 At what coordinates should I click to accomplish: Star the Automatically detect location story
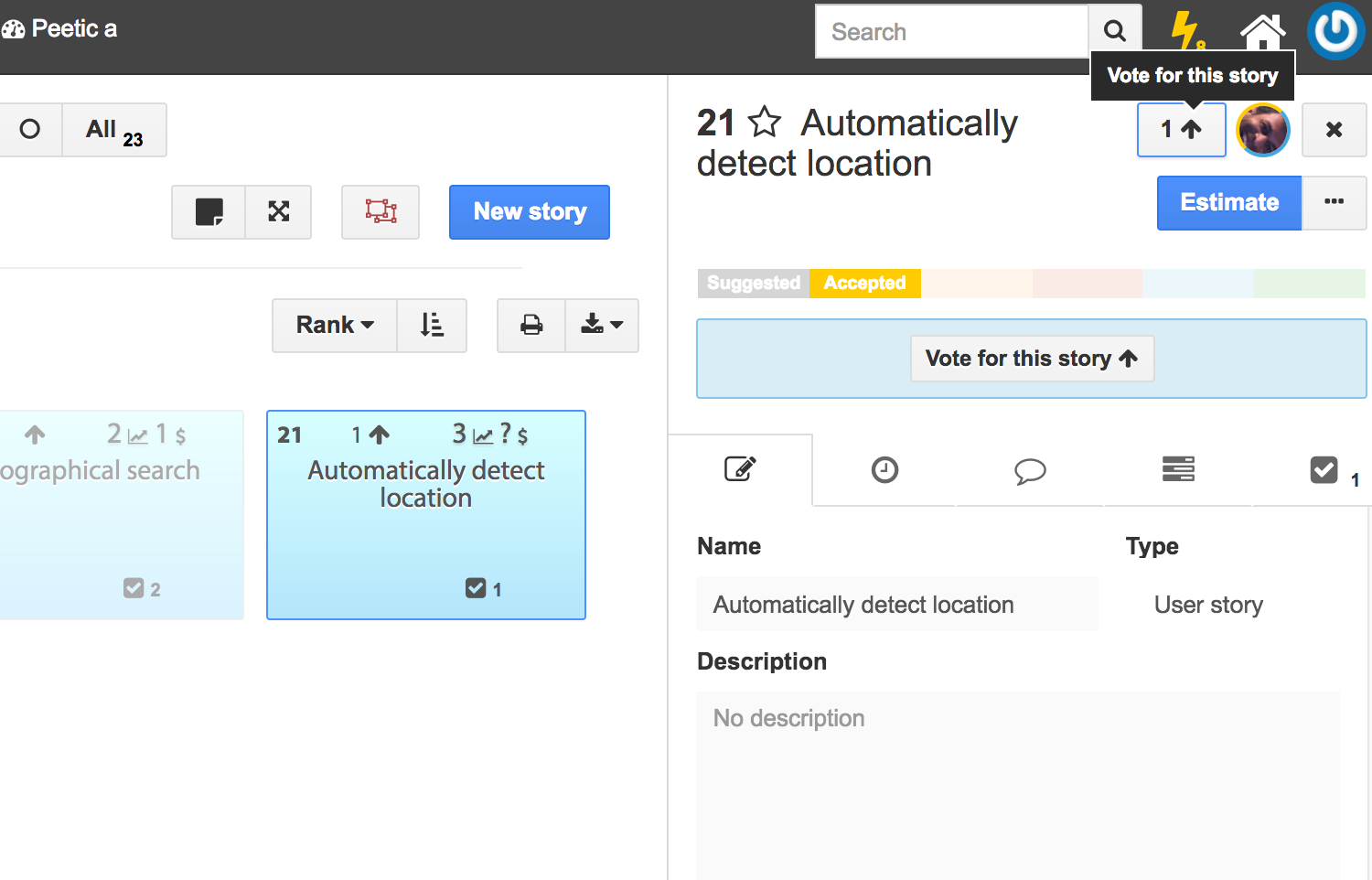765,122
